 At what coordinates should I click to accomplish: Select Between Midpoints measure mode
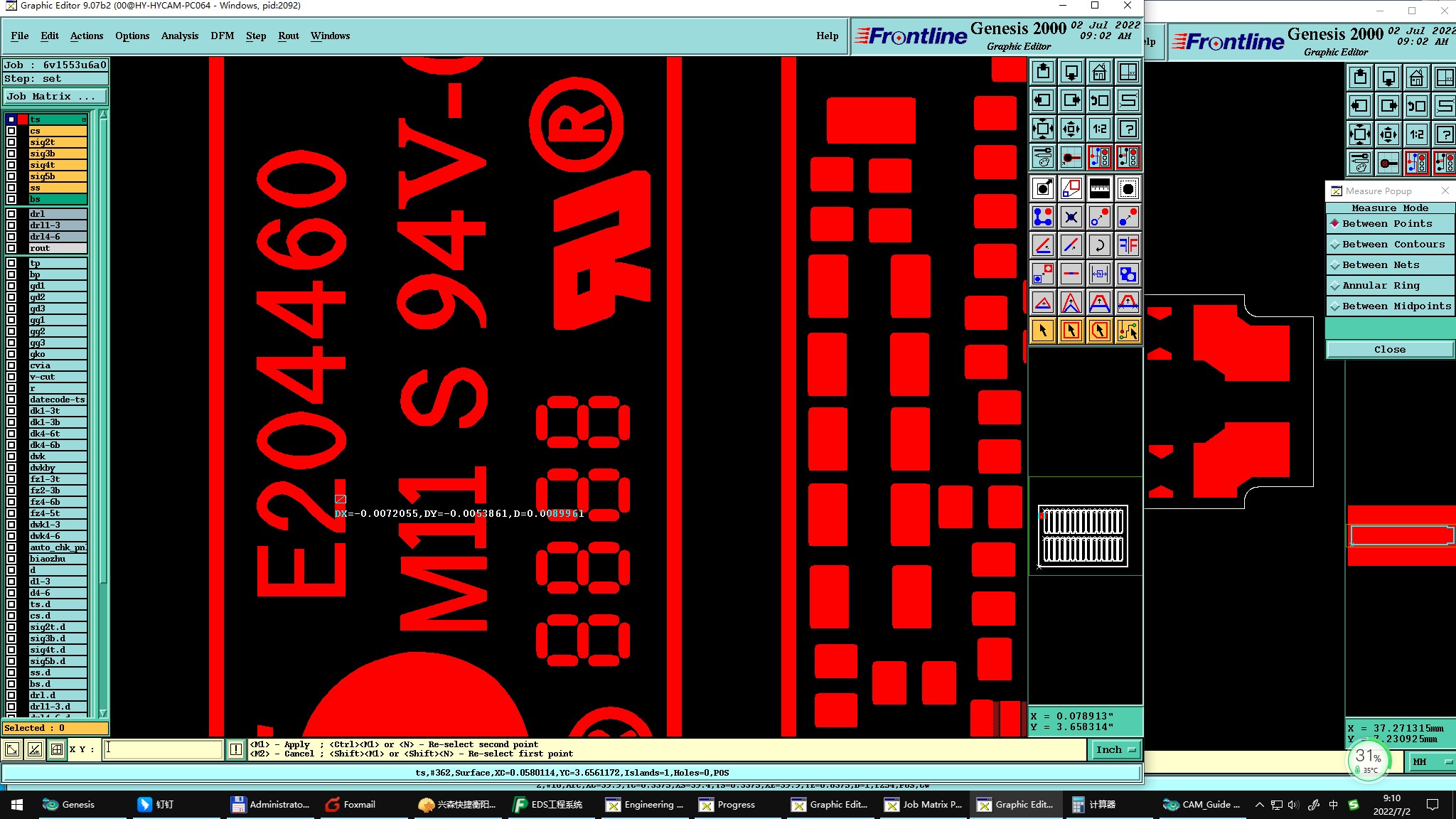1390,306
